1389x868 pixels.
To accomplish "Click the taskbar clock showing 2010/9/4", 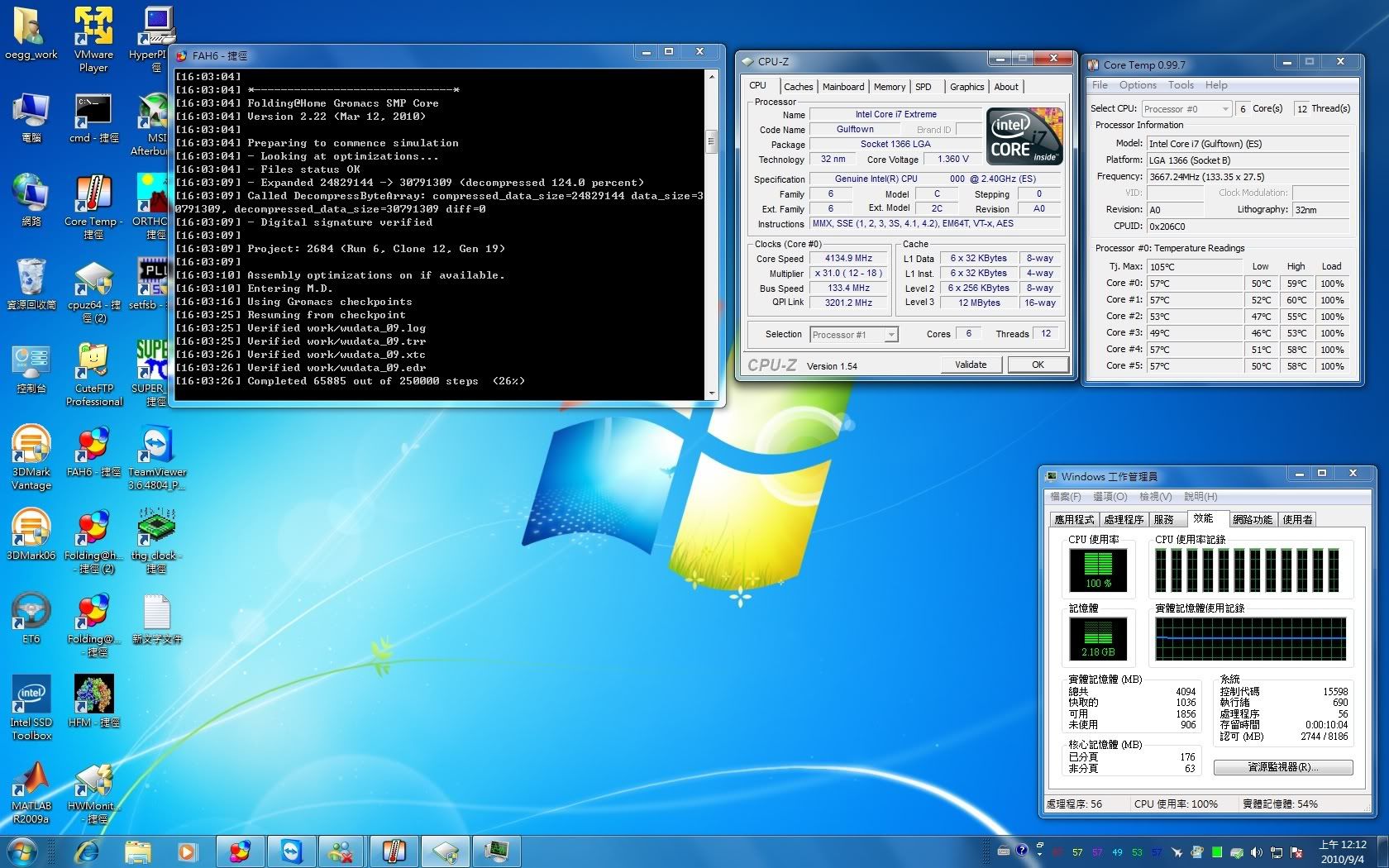I will [x=1342, y=852].
